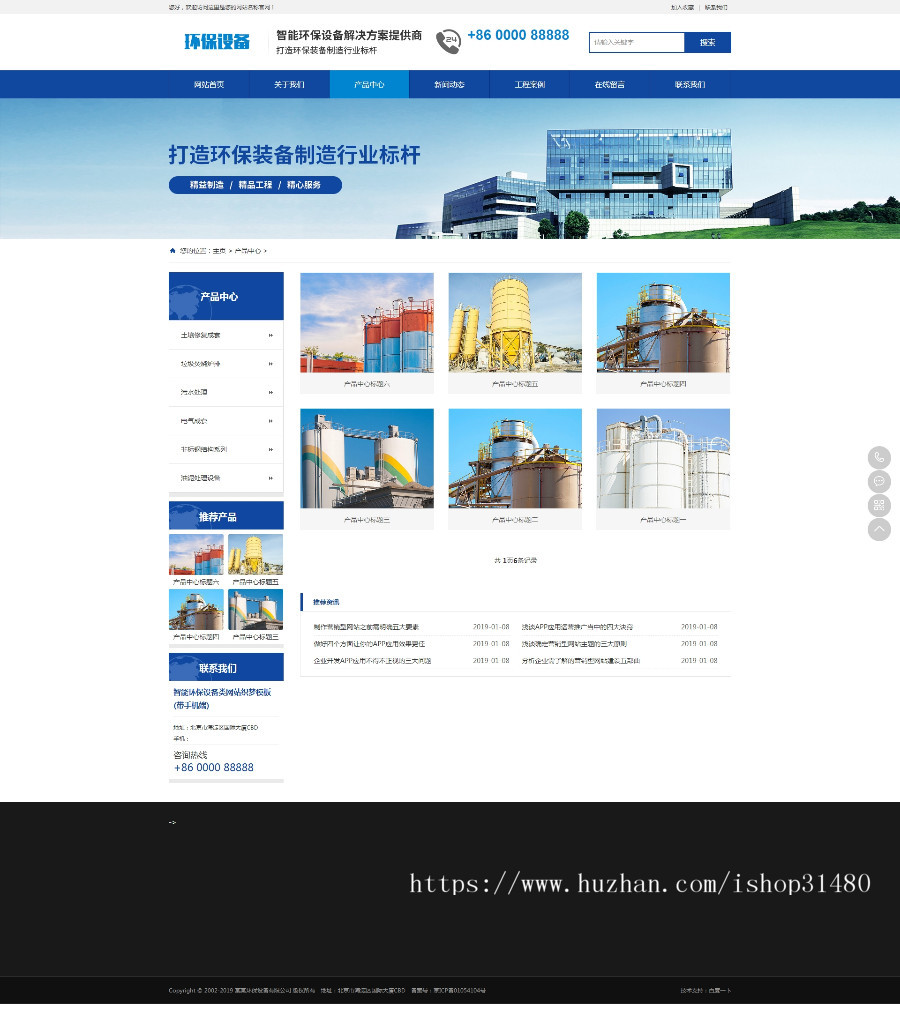Click the 关于我们 navigation item
This screenshot has width=900, height=1014.
(291, 85)
